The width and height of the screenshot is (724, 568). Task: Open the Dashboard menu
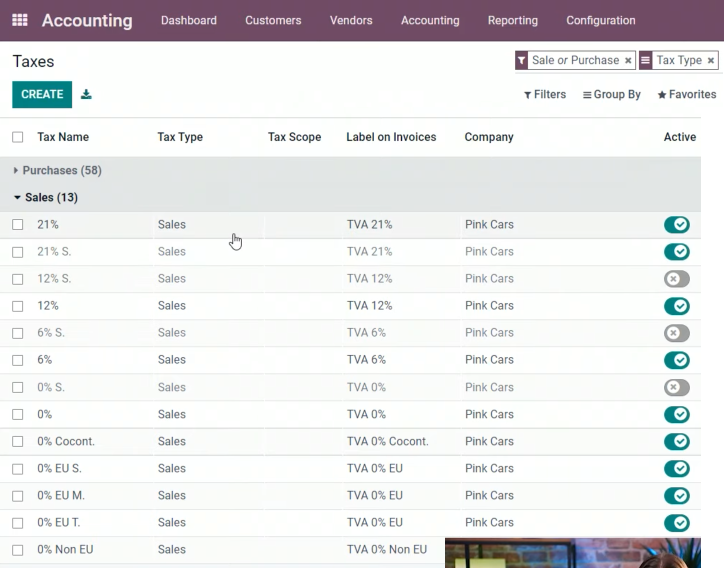[x=189, y=20]
